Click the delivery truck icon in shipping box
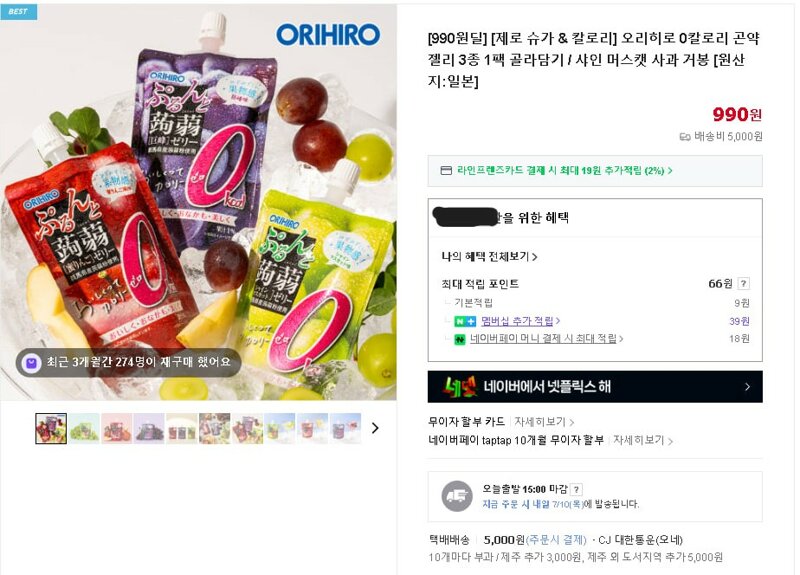800x575 pixels. click(457, 496)
